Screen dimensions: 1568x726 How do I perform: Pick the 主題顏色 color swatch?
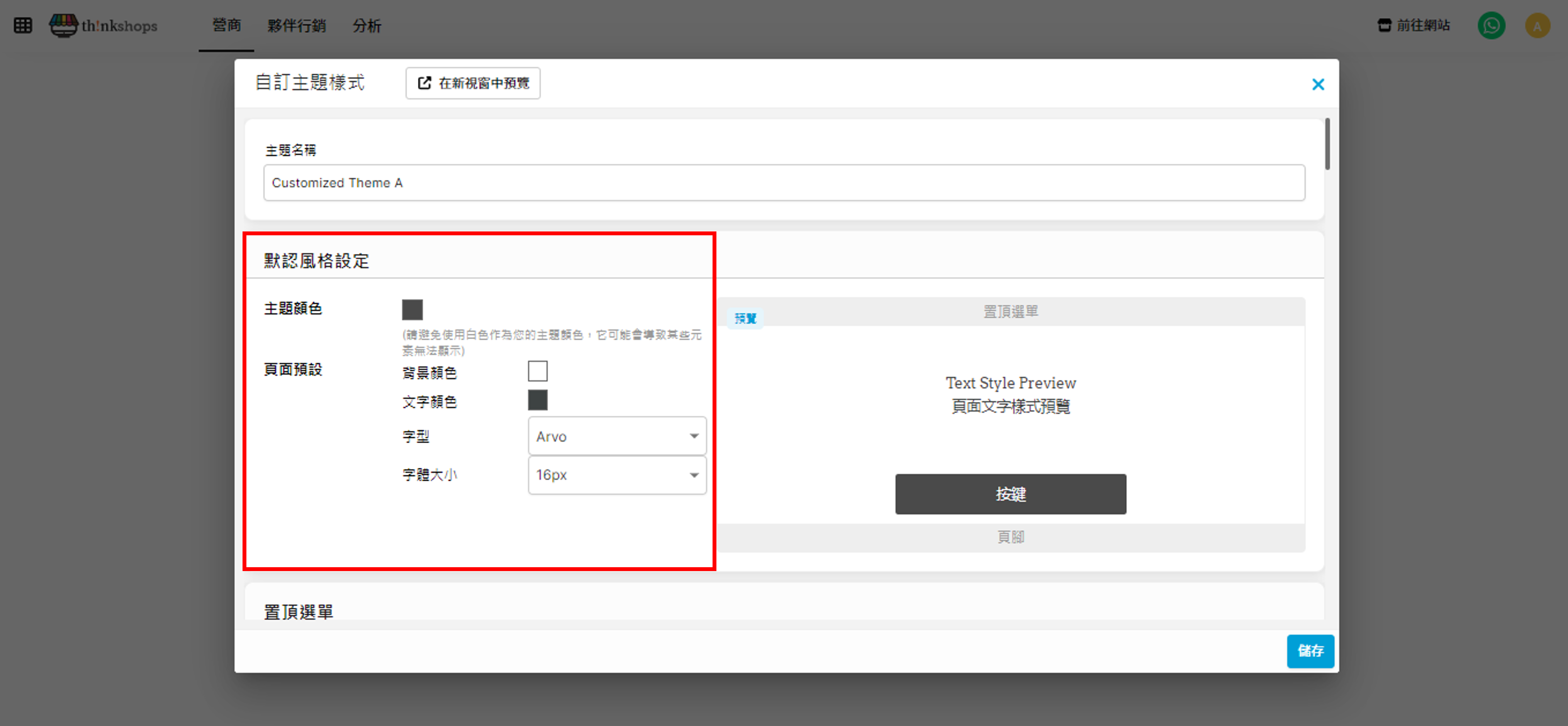click(412, 309)
